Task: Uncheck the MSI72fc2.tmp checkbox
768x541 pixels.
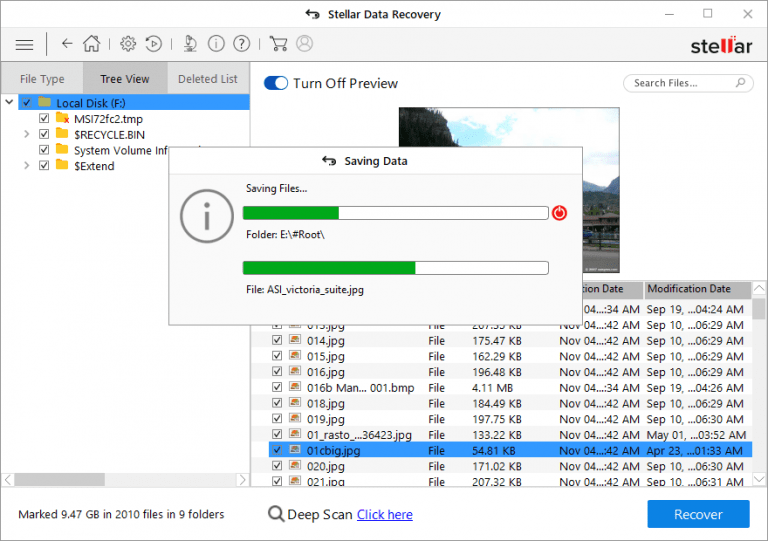Action: (x=44, y=118)
